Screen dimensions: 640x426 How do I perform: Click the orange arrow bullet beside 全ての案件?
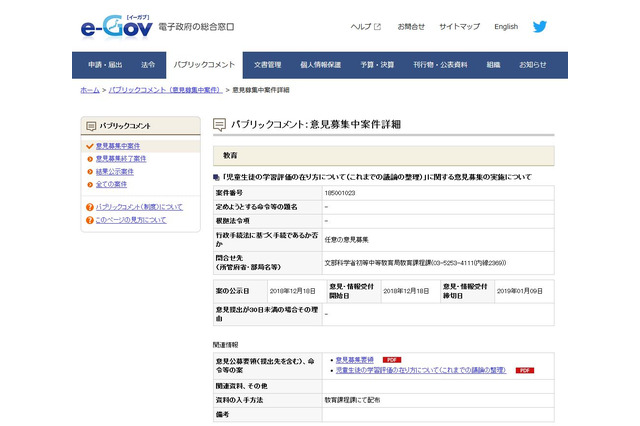[90, 184]
